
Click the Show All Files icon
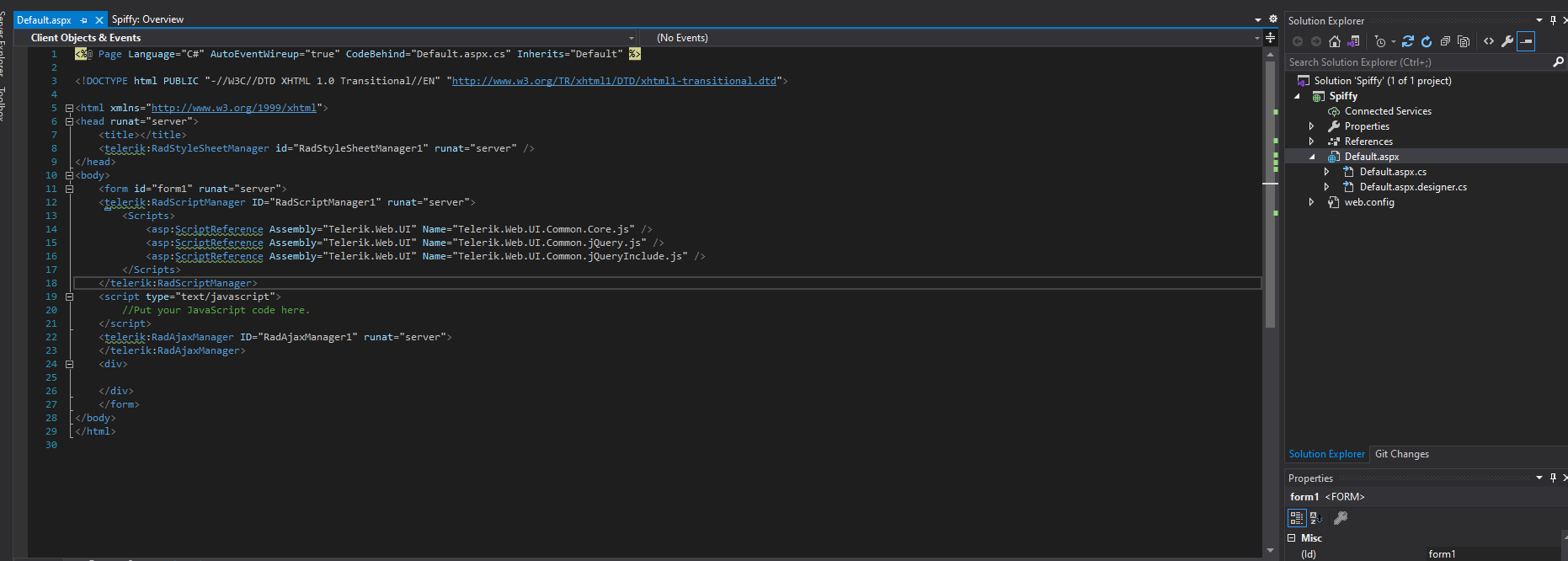(x=1464, y=41)
